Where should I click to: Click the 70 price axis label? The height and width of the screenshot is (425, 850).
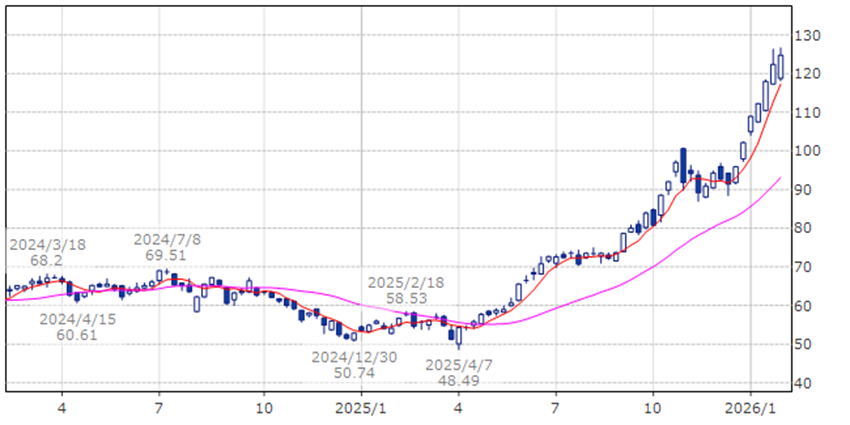click(x=806, y=267)
